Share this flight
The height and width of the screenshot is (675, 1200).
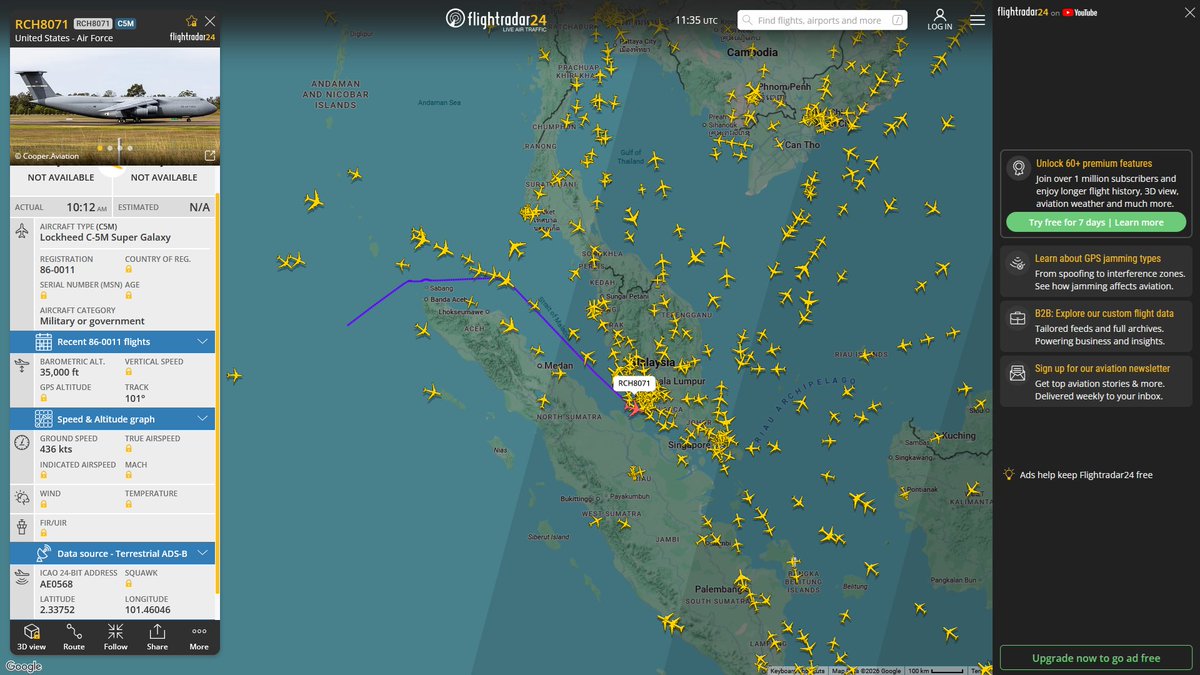[157, 637]
